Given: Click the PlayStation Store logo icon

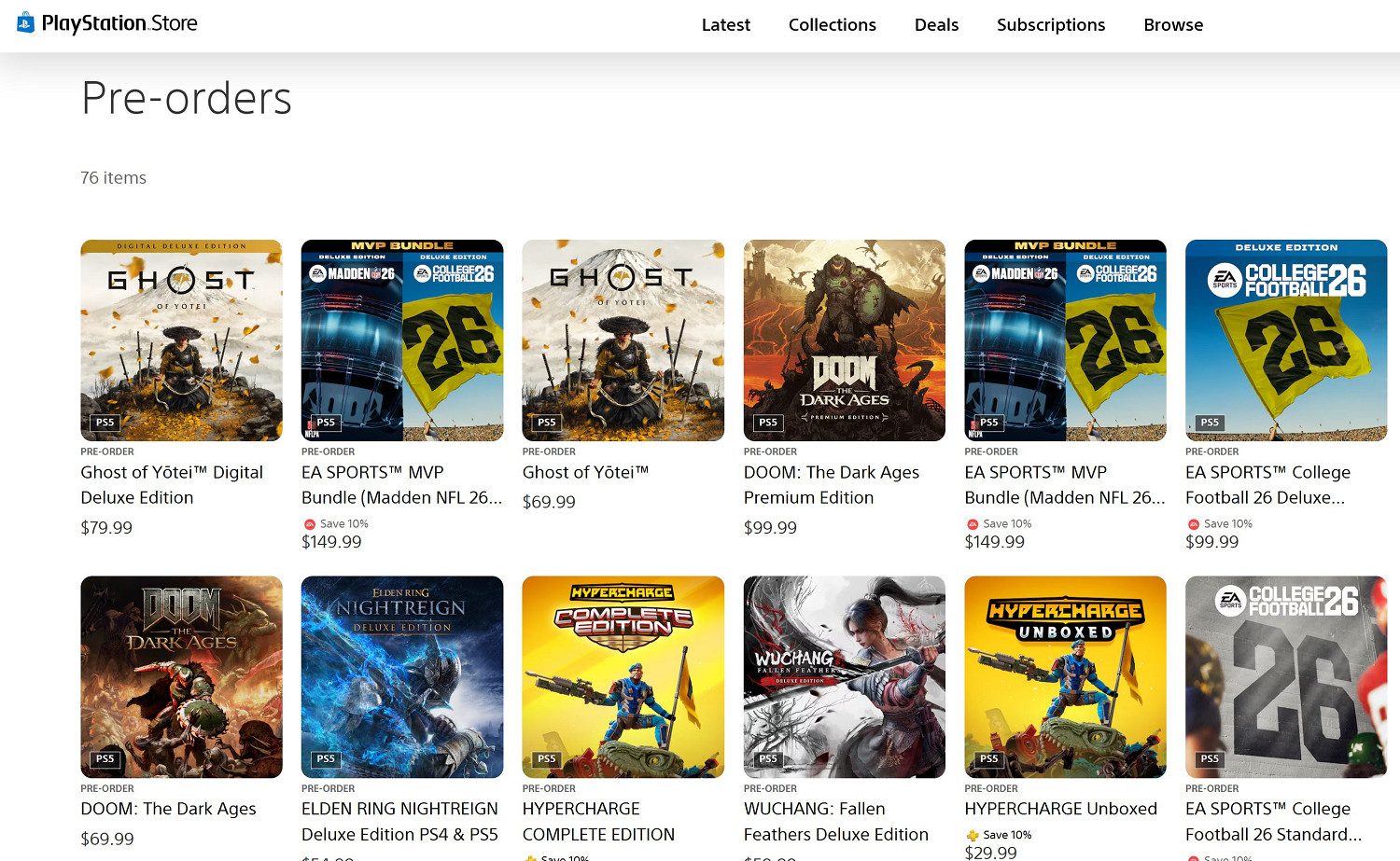Looking at the screenshot, I should (x=25, y=22).
